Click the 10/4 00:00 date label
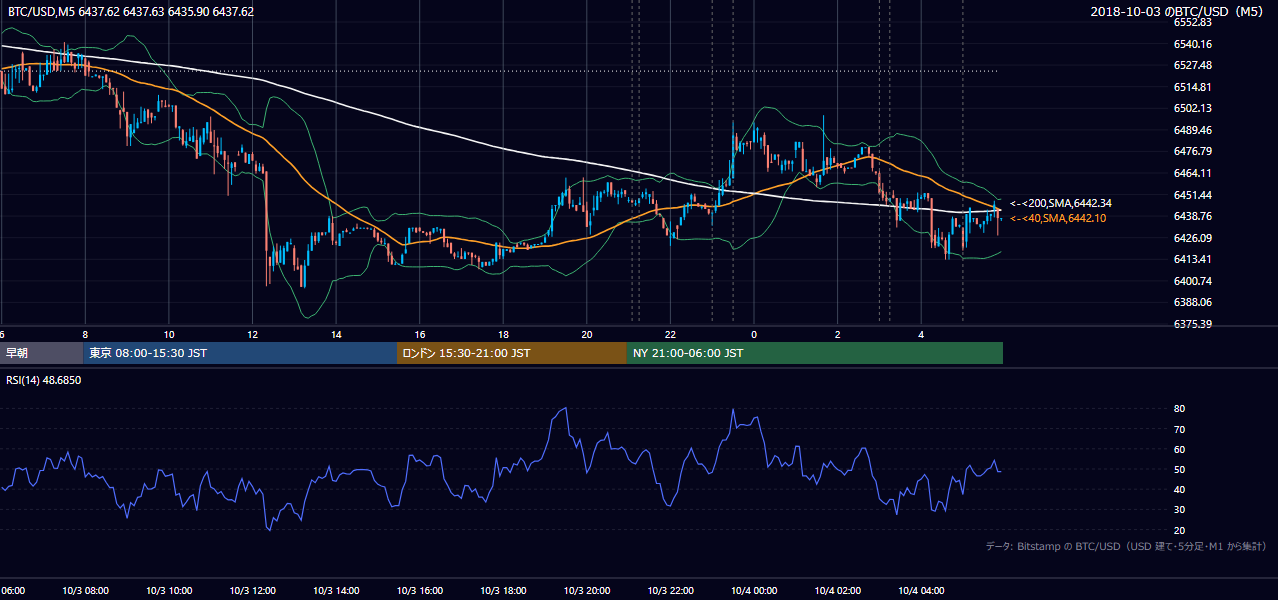Viewport: 1278px width, 600px height. point(754,591)
